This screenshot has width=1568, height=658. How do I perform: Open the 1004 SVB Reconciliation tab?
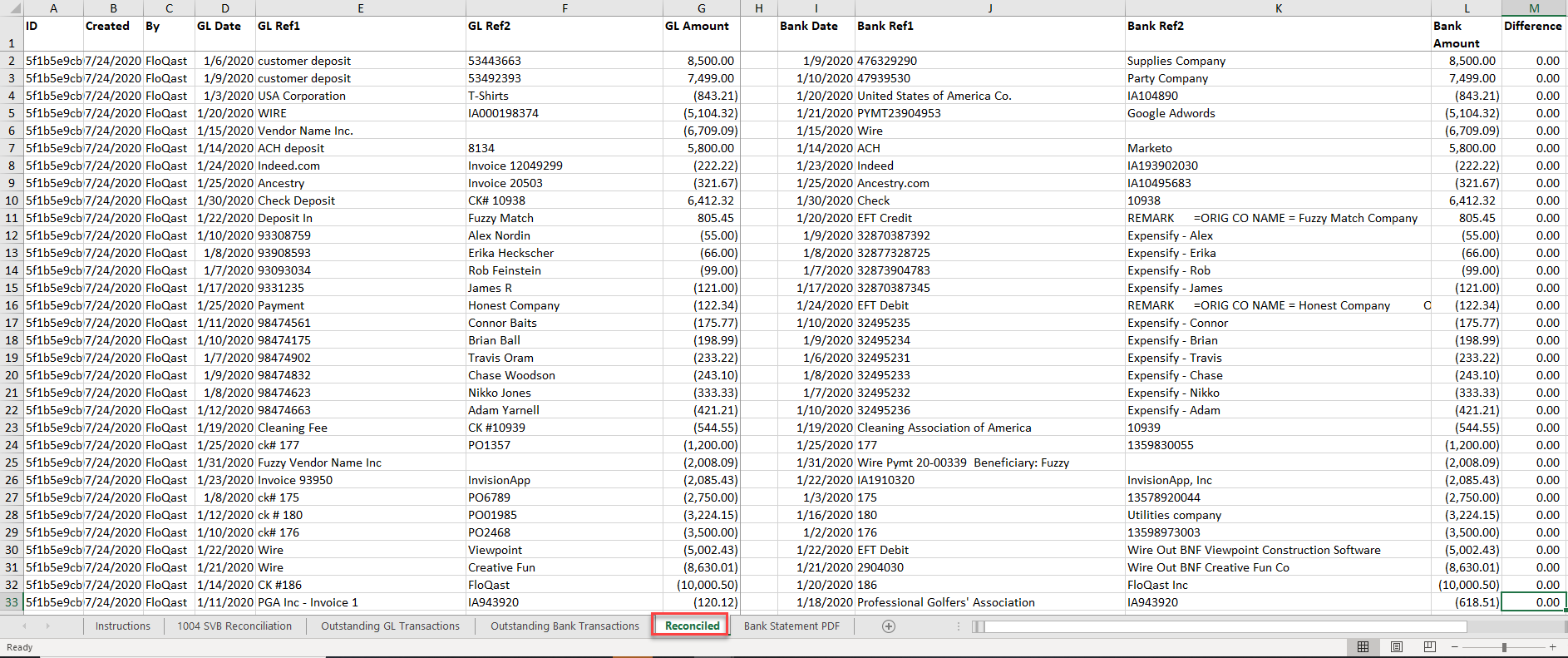[x=234, y=626]
